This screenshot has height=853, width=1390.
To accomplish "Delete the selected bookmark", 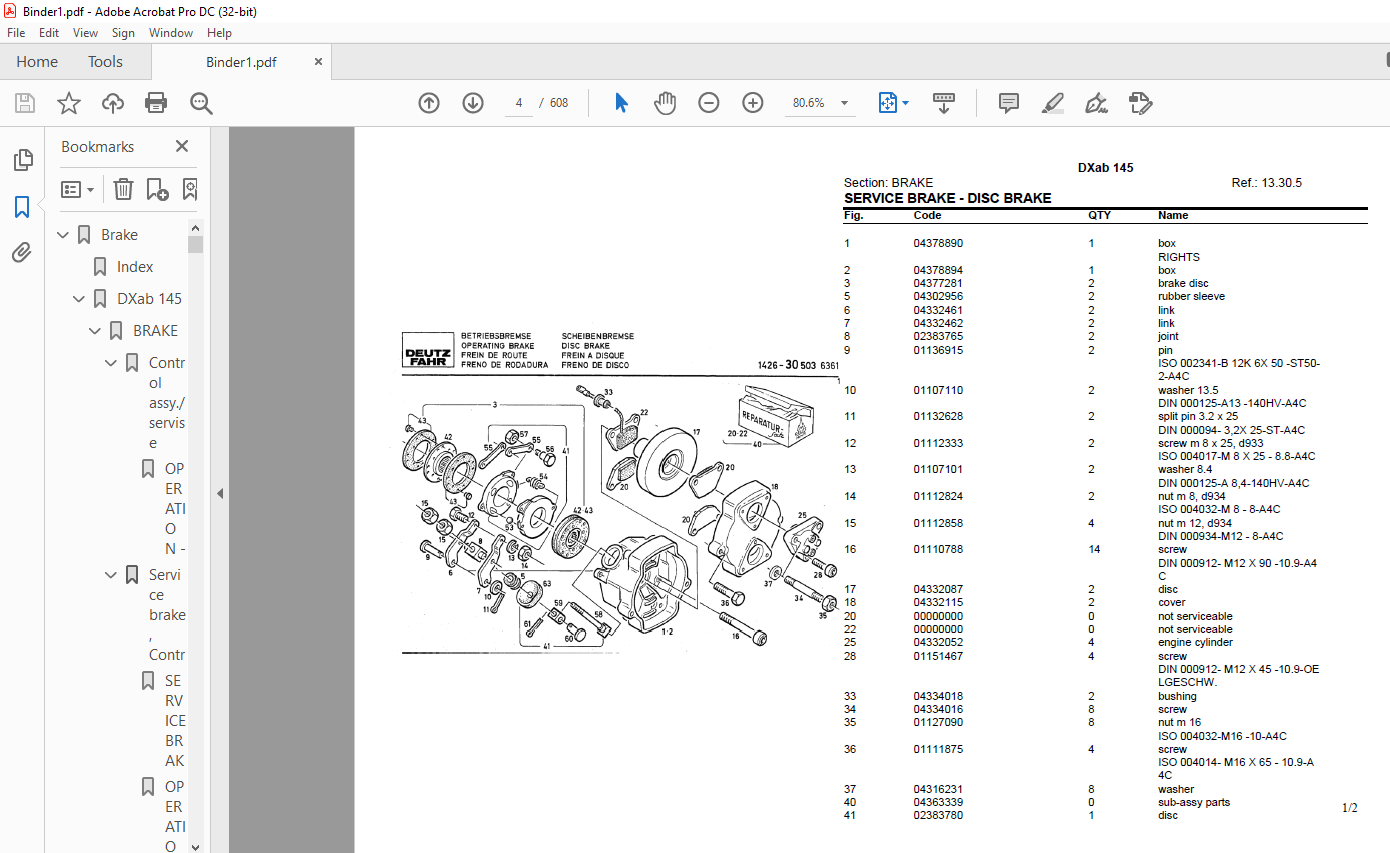I will [123, 189].
